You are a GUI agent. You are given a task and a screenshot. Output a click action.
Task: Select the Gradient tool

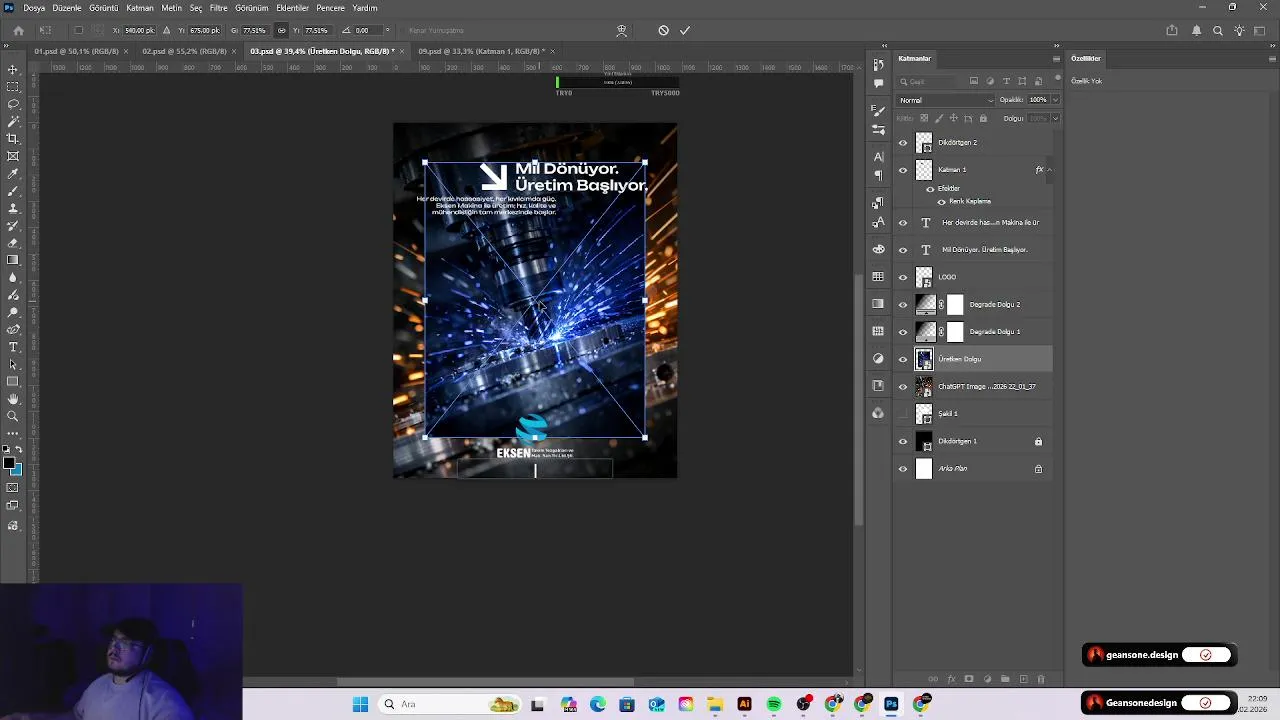13,260
